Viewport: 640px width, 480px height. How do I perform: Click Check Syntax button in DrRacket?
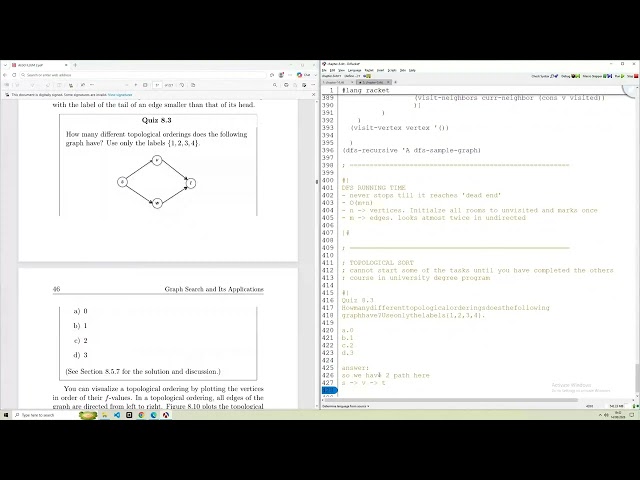click(544, 76)
